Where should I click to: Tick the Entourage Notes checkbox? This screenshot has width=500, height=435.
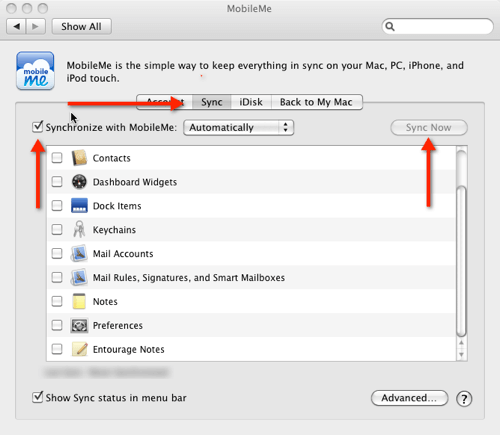tap(57, 349)
